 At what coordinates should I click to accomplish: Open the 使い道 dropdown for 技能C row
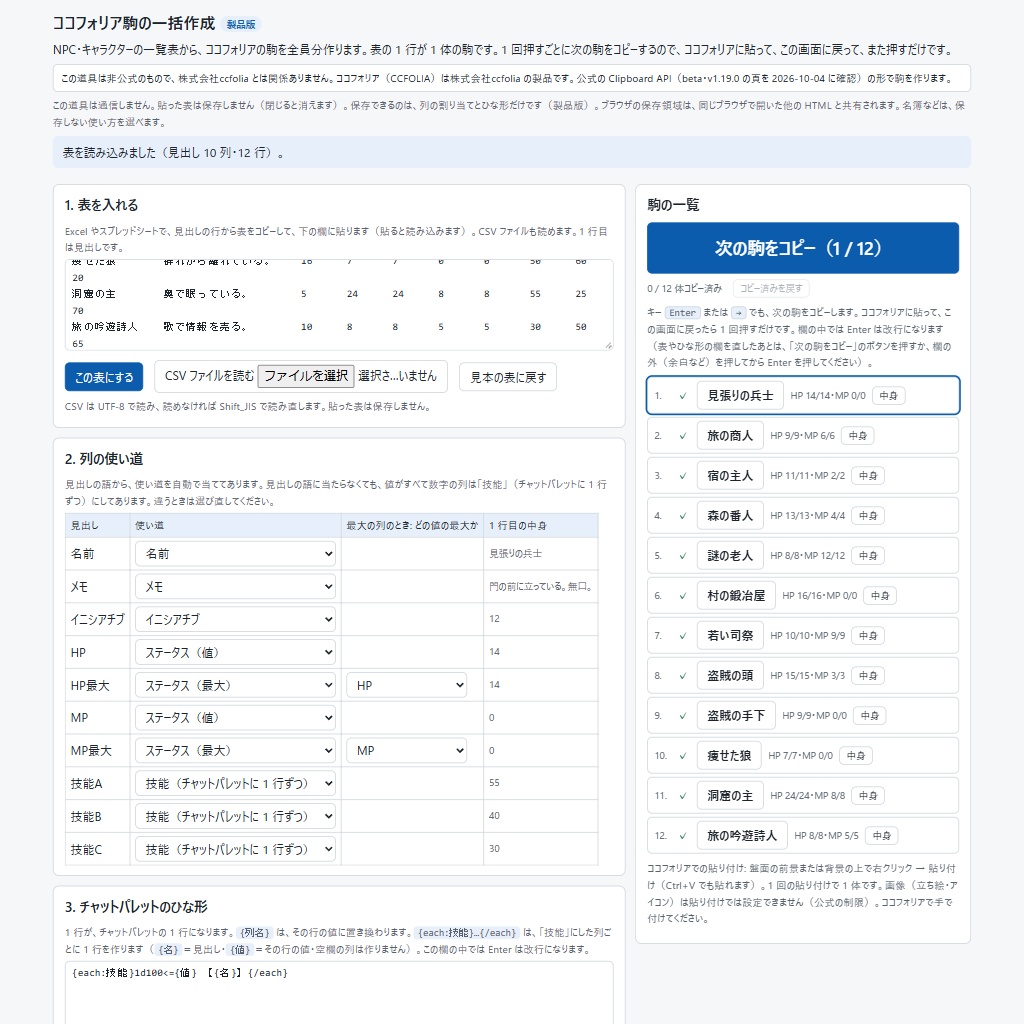click(x=235, y=849)
